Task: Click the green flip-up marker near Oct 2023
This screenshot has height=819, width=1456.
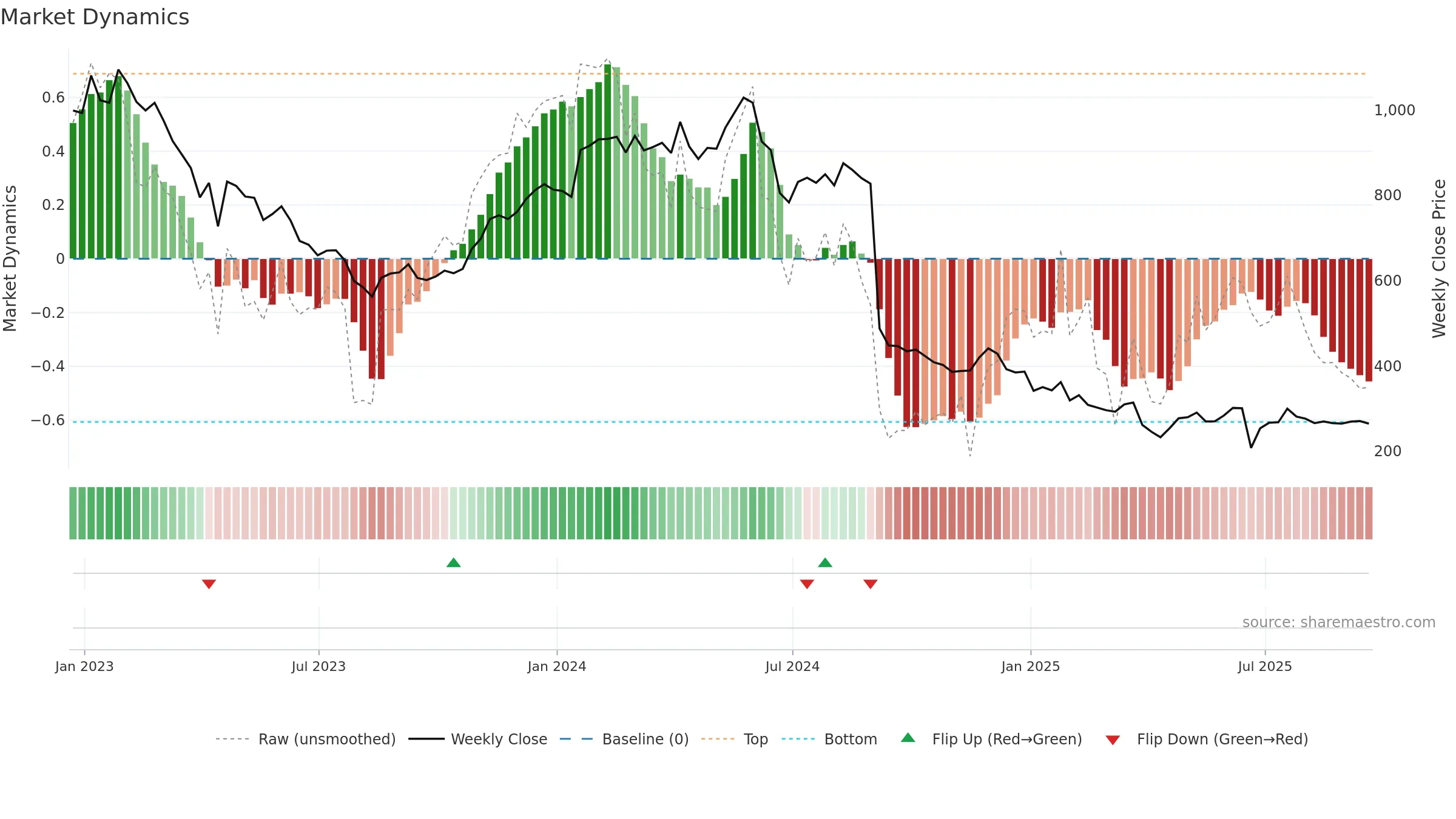Action: click(x=454, y=562)
